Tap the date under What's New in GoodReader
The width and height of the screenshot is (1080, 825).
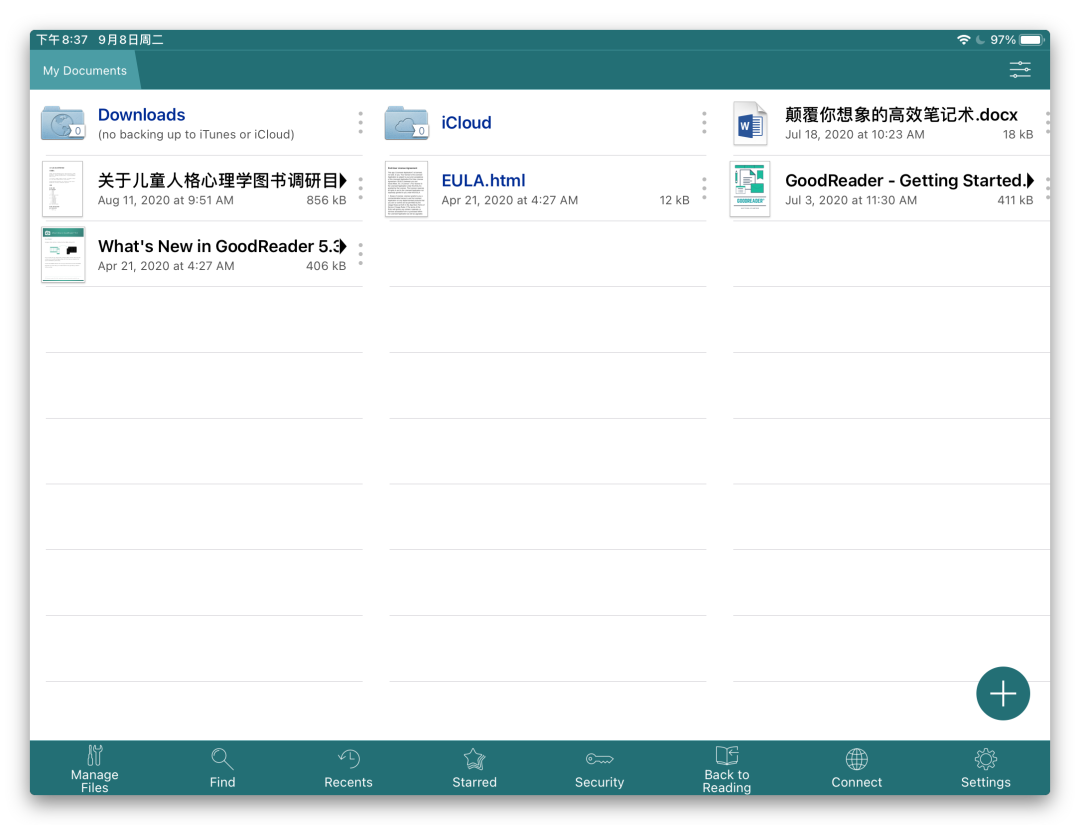(166, 266)
